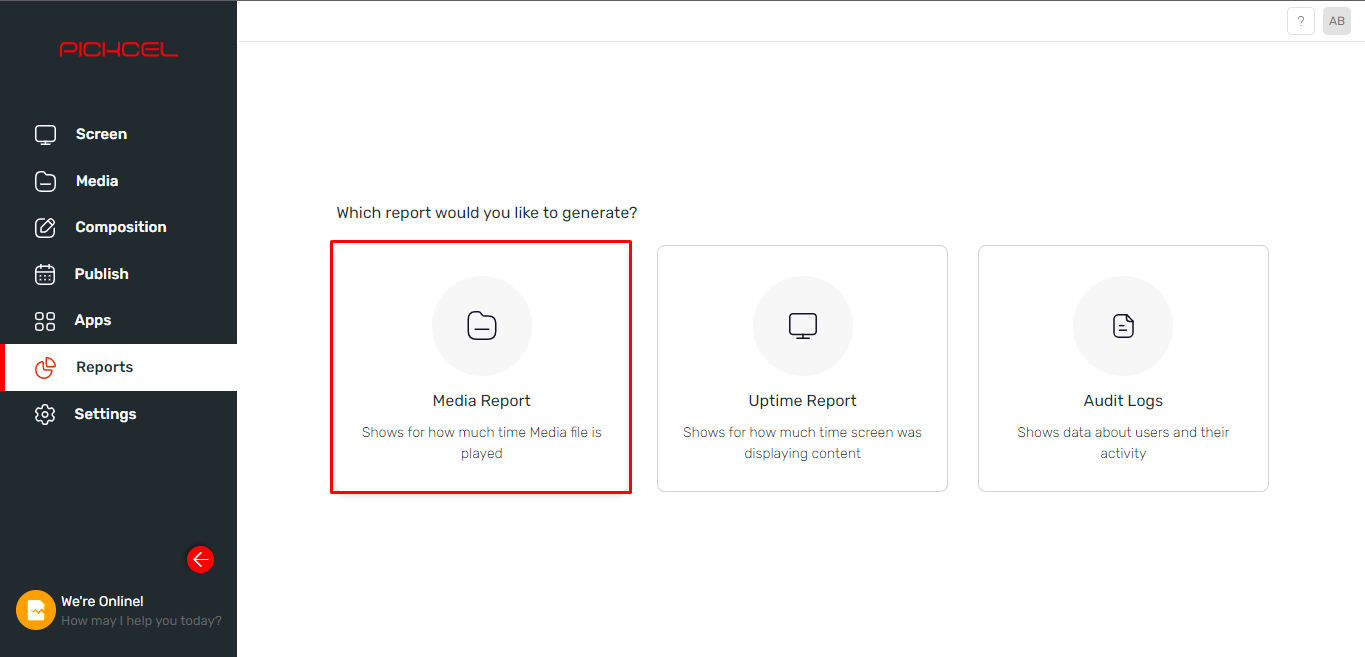Open the Media section icon
Image resolution: width=1365 pixels, height=657 pixels.
[45, 180]
